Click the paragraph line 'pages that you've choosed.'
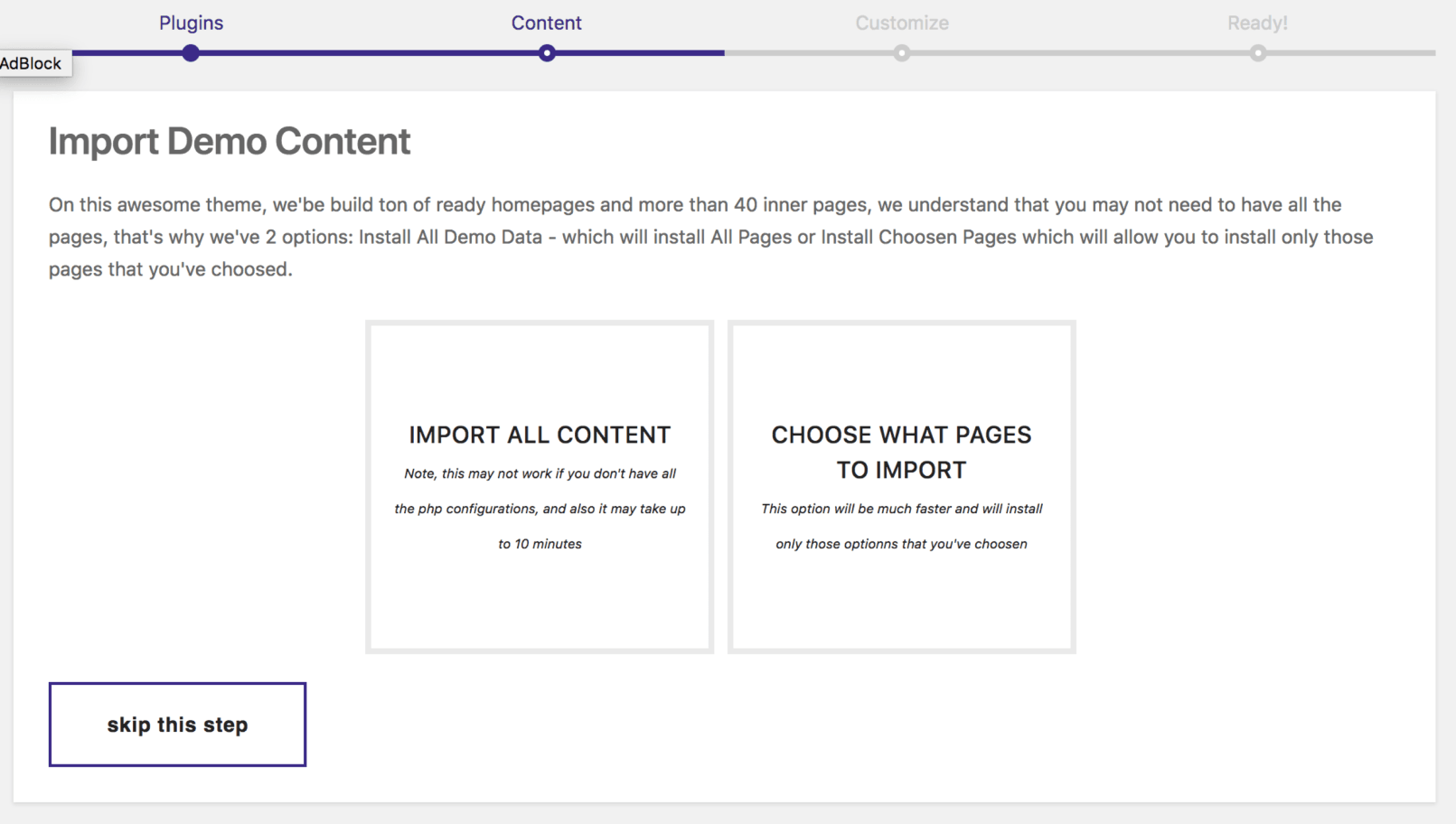The image size is (1456, 824). [x=171, y=269]
